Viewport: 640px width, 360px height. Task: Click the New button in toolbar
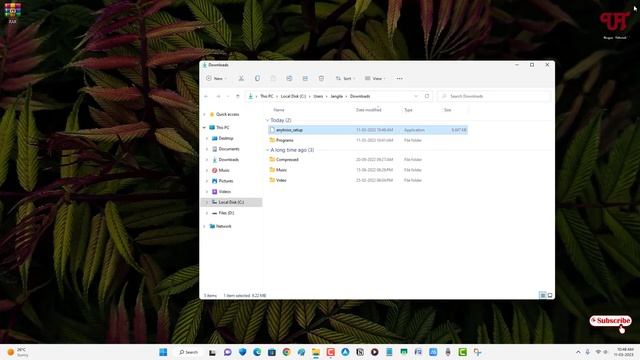coord(216,78)
